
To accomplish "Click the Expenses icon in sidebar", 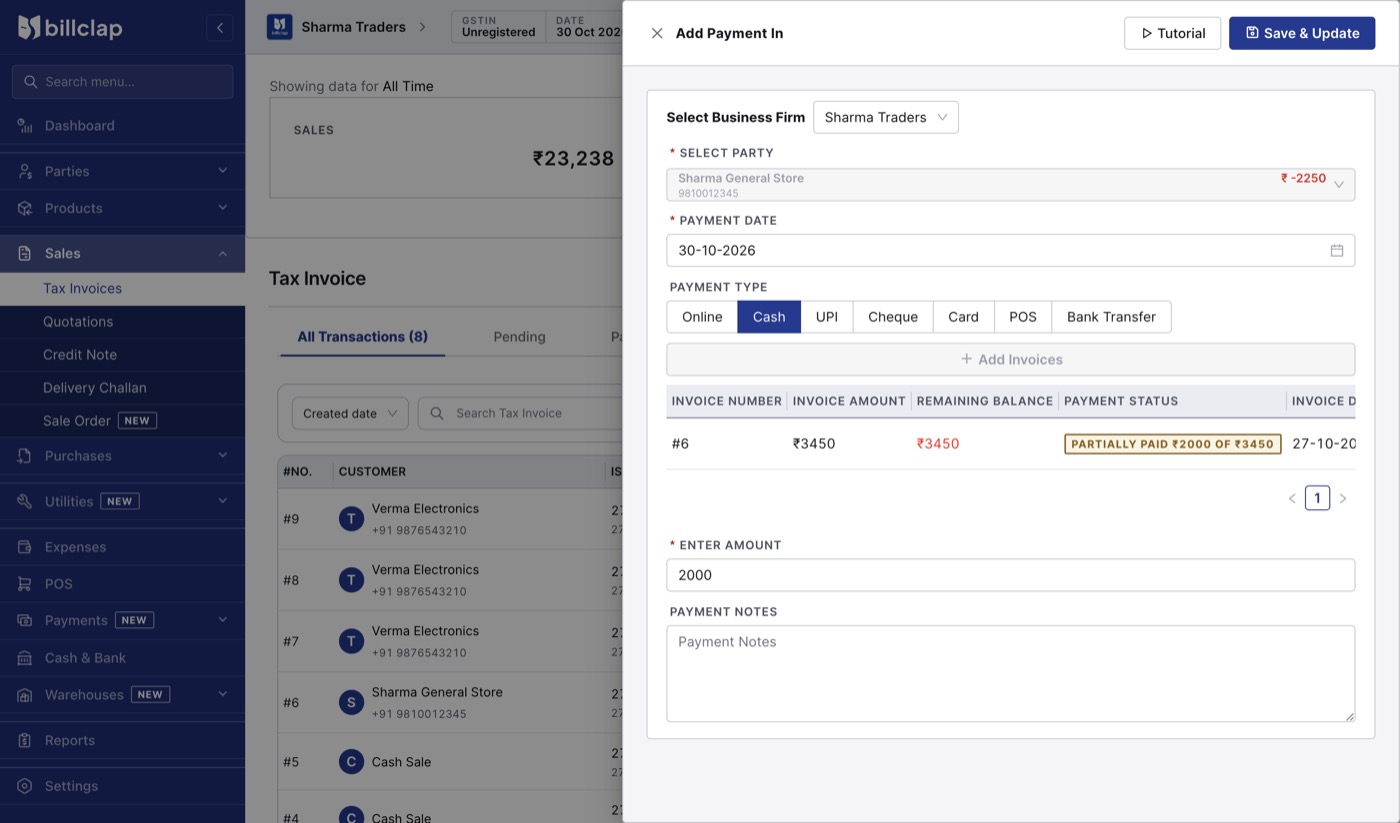I will pos(25,547).
